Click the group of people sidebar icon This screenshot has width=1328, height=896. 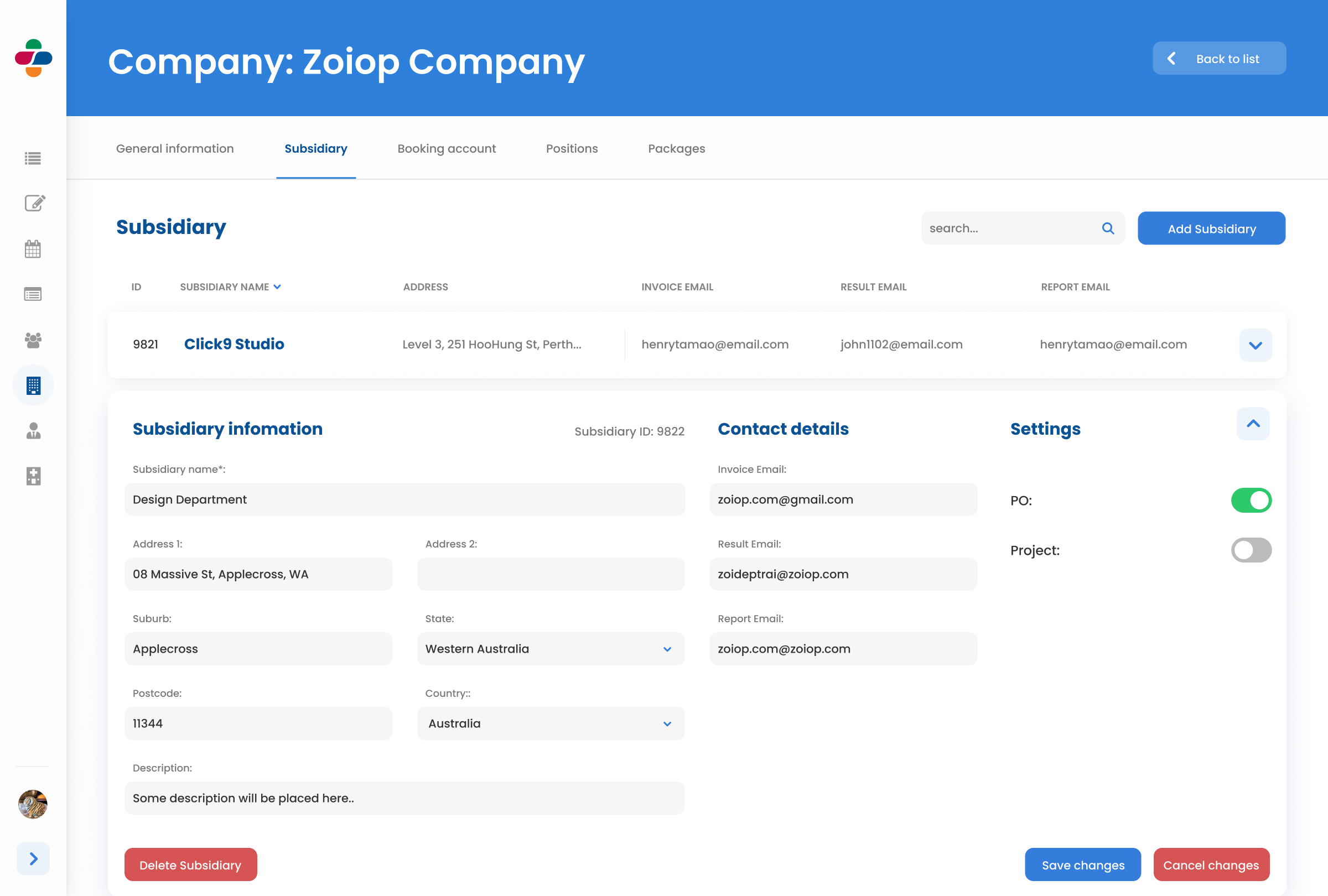33,340
